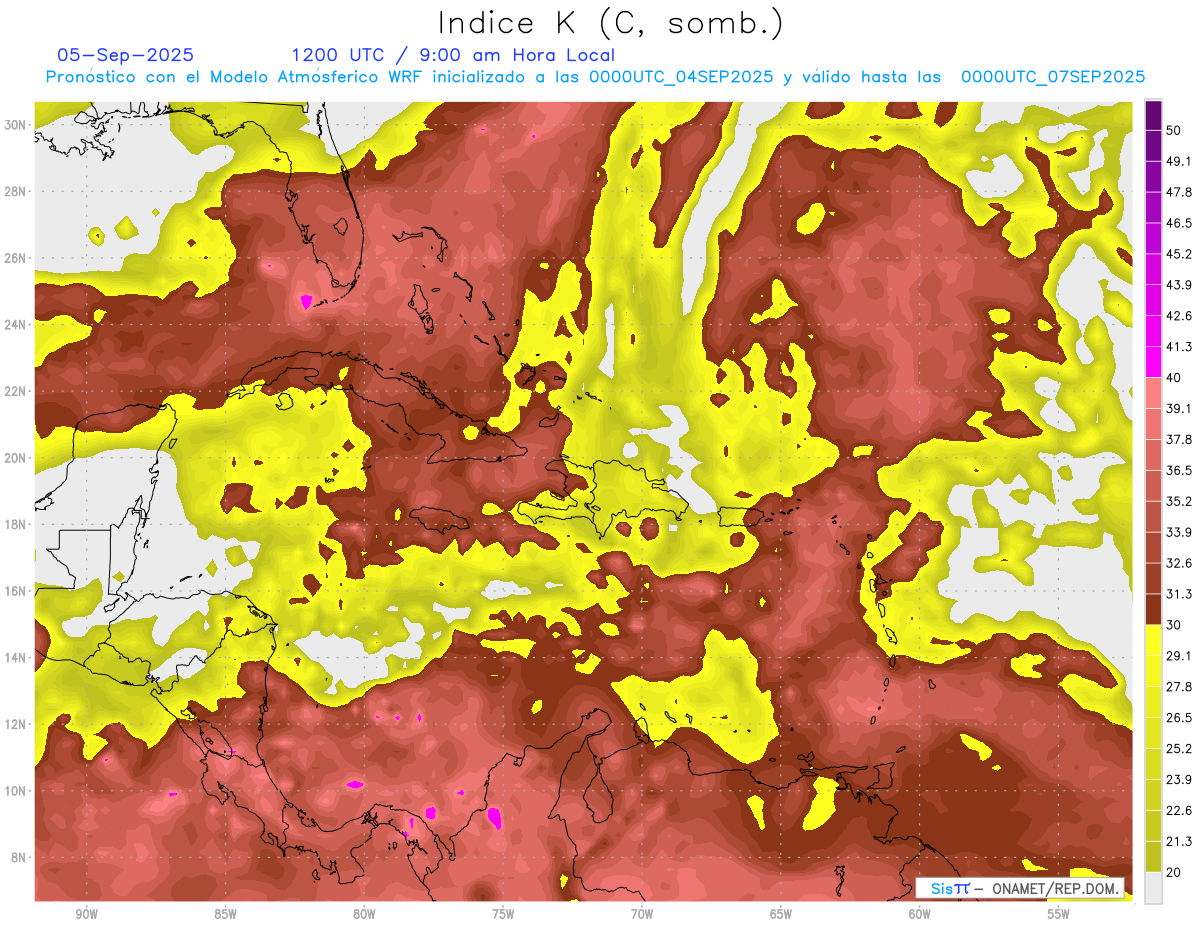
Task: Click the 25.2 value label on the color scale
Action: (1179, 748)
